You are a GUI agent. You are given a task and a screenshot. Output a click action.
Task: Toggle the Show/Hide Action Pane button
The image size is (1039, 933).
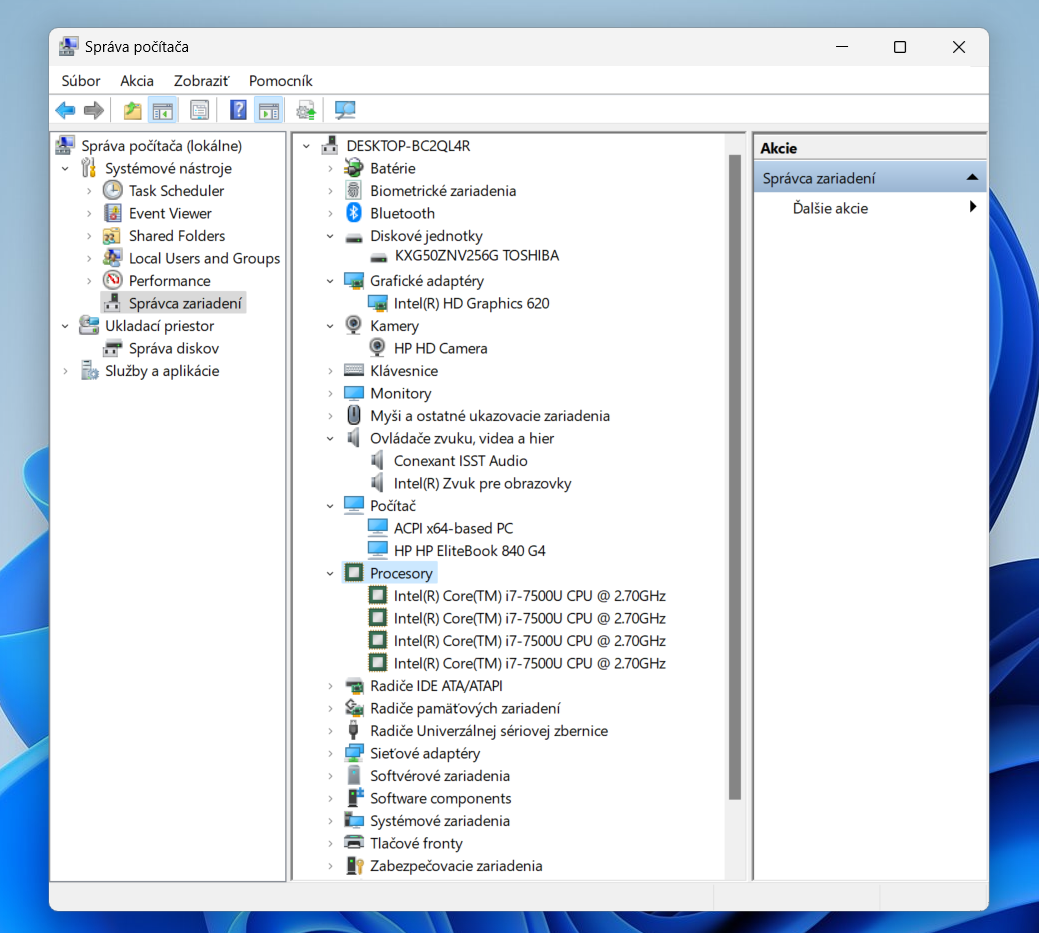pos(268,110)
